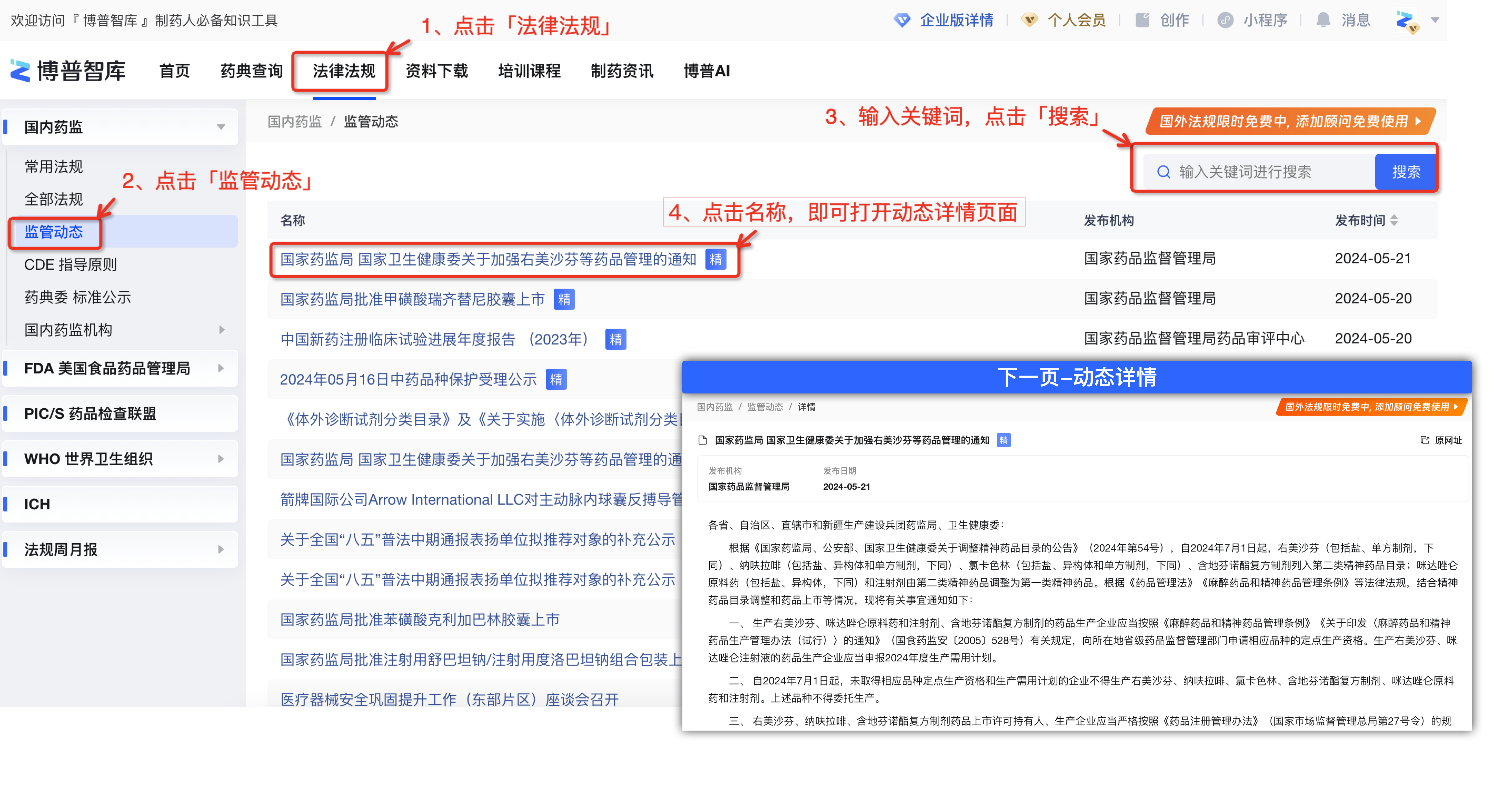Click 国内药监 breadcrumb in main page
This screenshot has height=788, width=1512.
(295, 122)
